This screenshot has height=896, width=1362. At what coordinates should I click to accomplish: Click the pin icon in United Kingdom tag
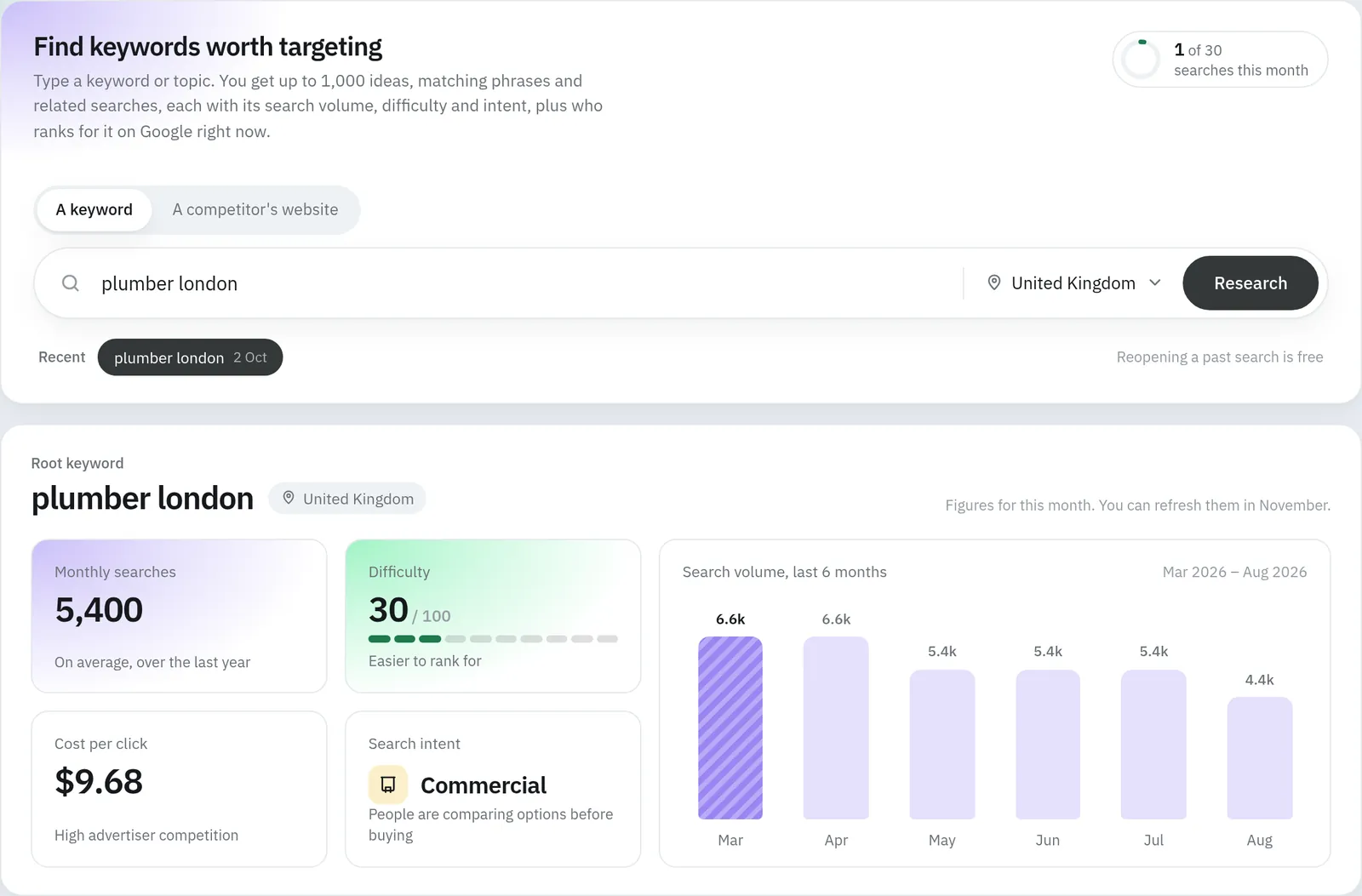point(289,498)
